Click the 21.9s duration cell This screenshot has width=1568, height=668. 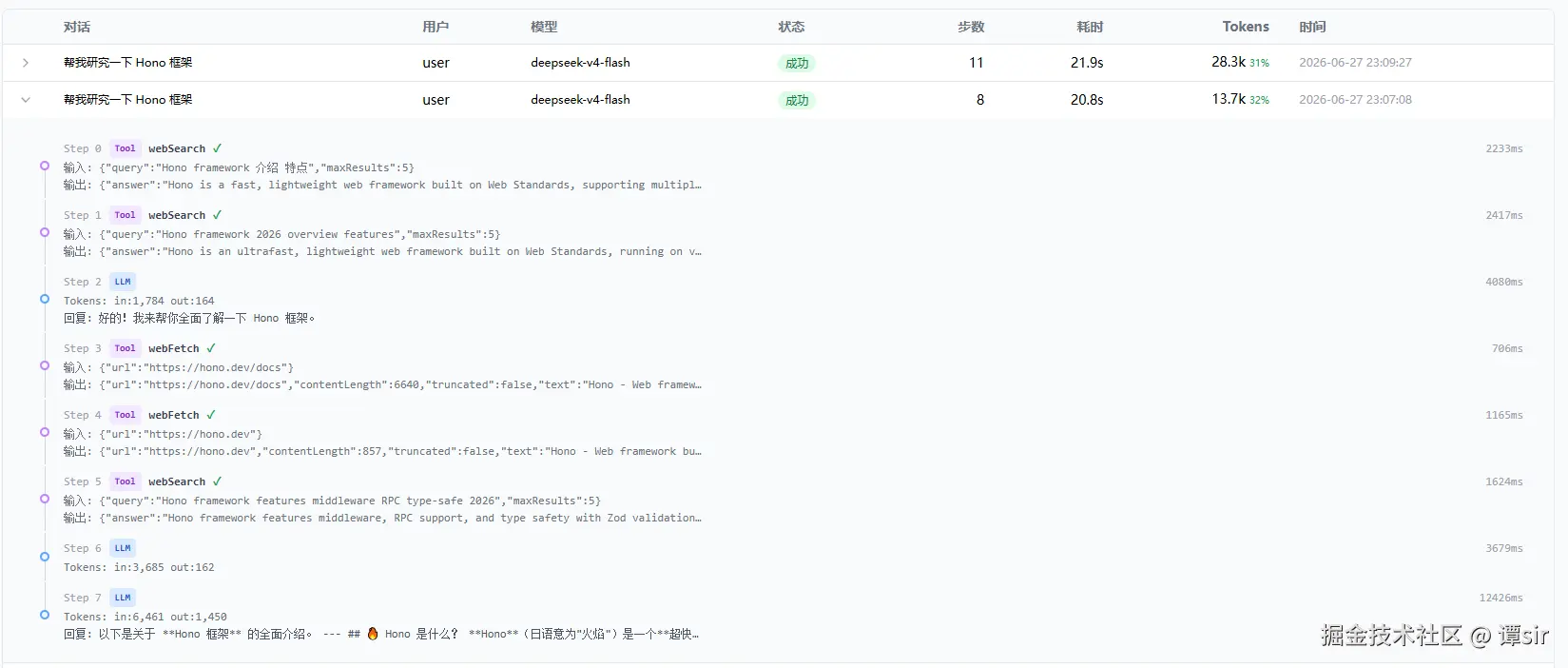click(x=1087, y=63)
